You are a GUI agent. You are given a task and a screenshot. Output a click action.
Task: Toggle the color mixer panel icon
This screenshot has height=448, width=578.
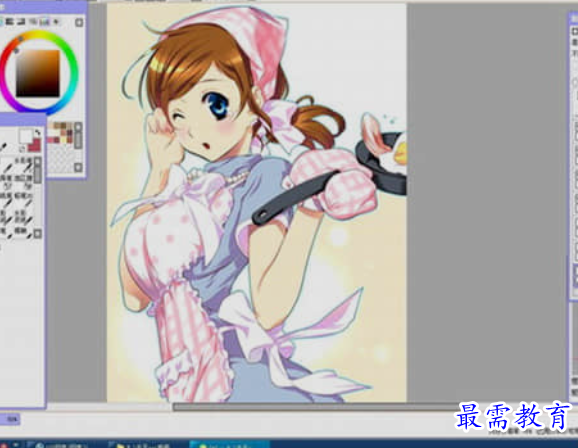tap(33, 22)
